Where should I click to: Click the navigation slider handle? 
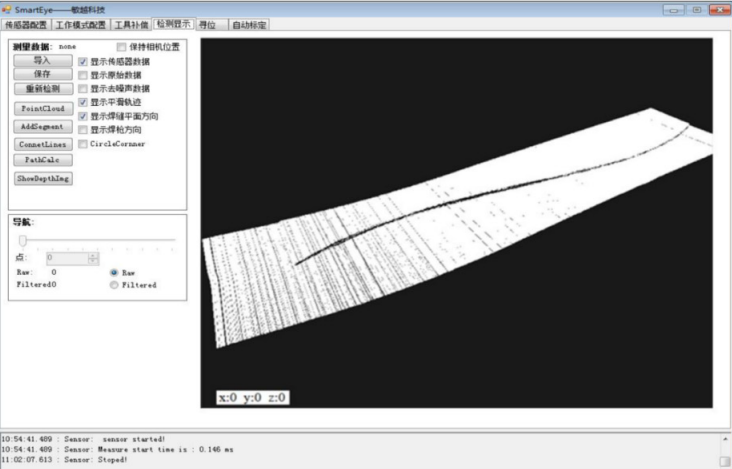[22, 240]
